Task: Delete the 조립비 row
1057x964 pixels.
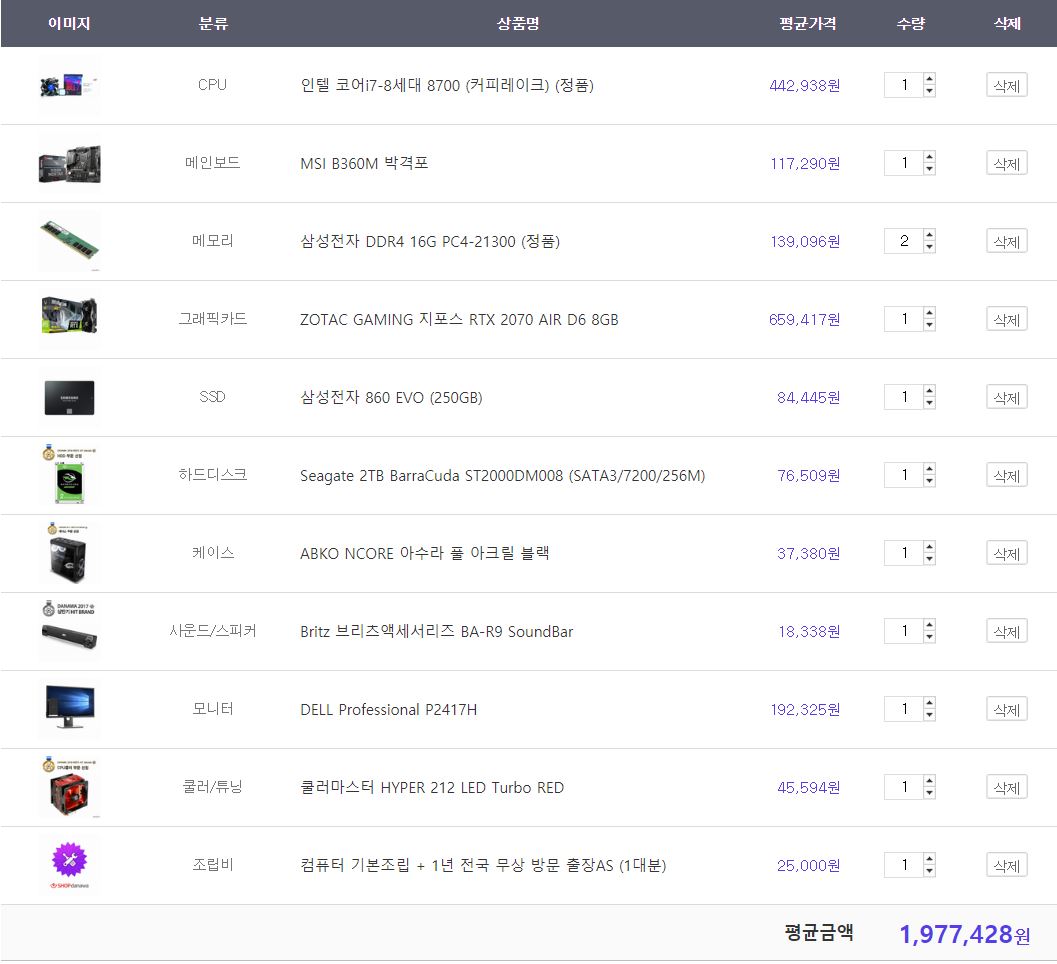Action: pos(1006,865)
